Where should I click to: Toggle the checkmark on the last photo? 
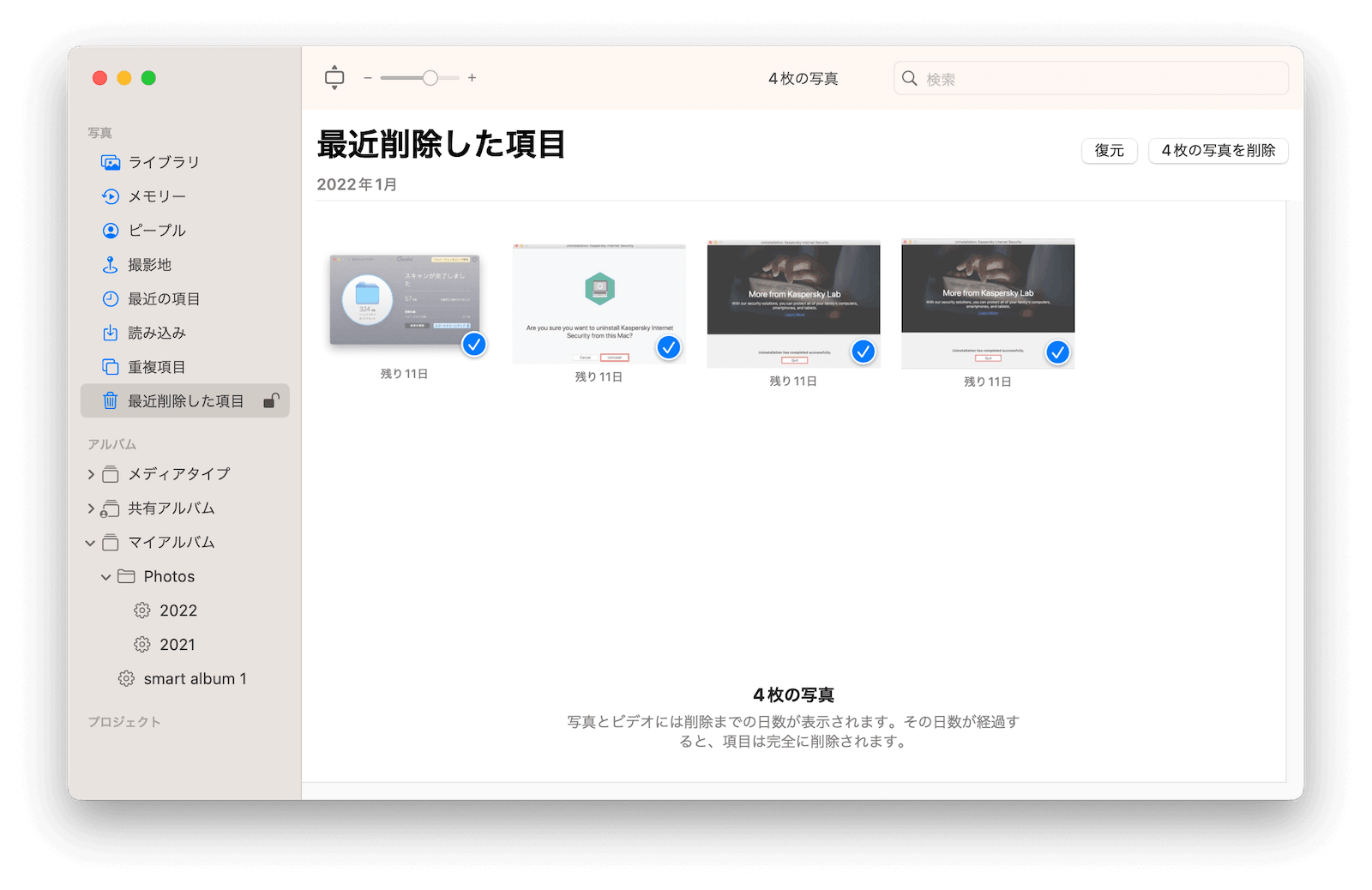pyautogui.click(x=1058, y=352)
